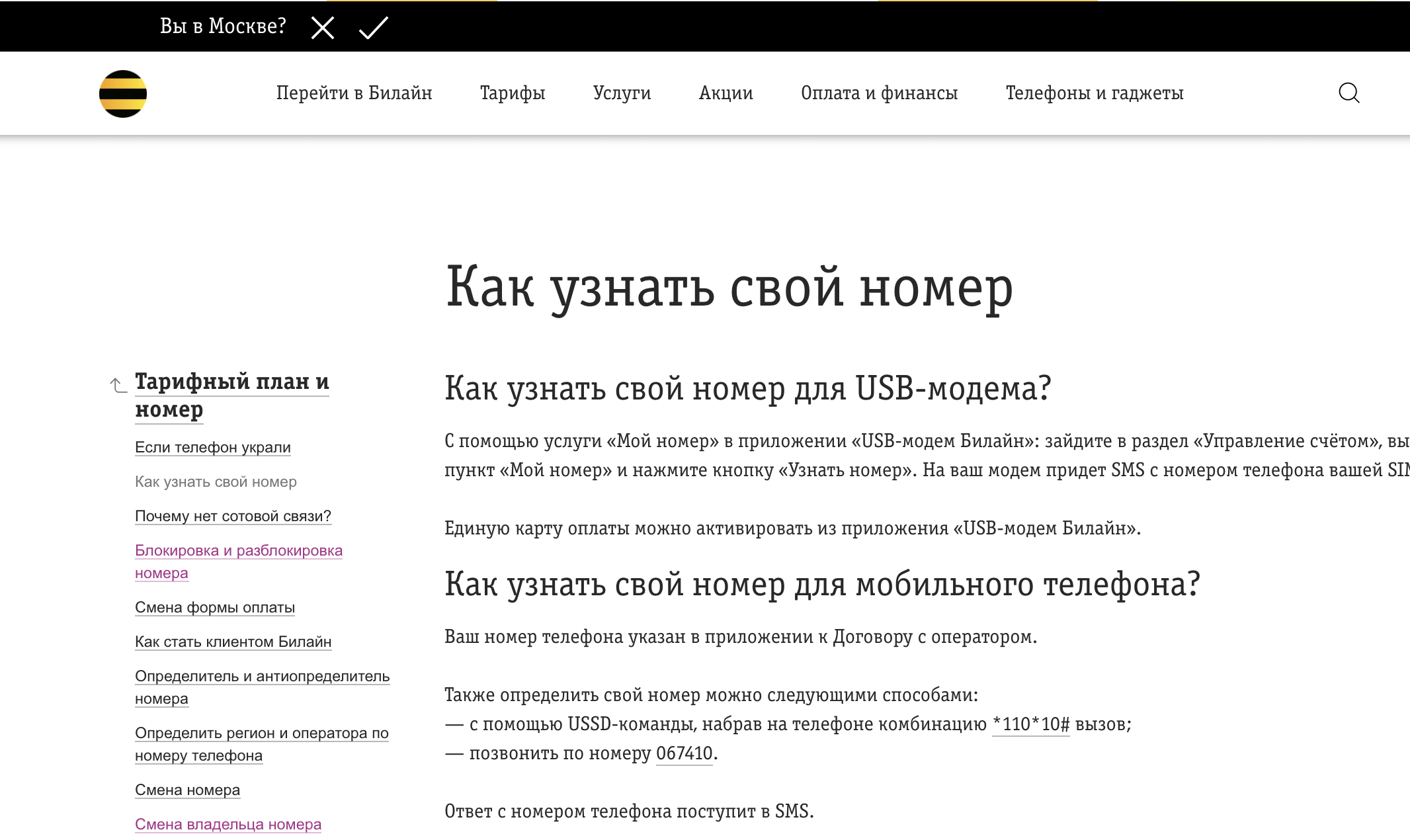Open Телефоны и гаджеты section
Screen dimensions: 1410x840
1095,93
